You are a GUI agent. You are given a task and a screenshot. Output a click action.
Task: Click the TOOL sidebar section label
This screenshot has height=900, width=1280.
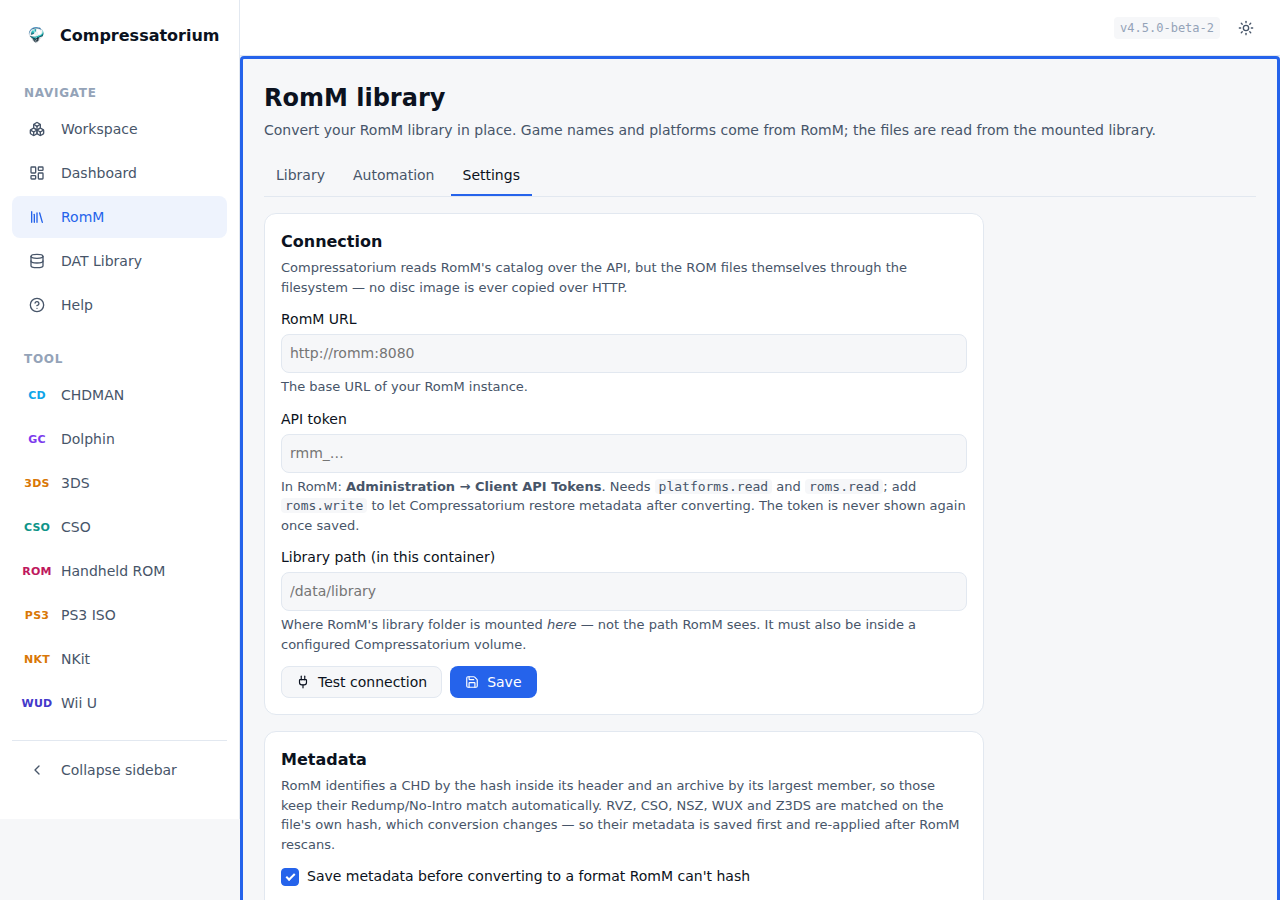pos(43,359)
